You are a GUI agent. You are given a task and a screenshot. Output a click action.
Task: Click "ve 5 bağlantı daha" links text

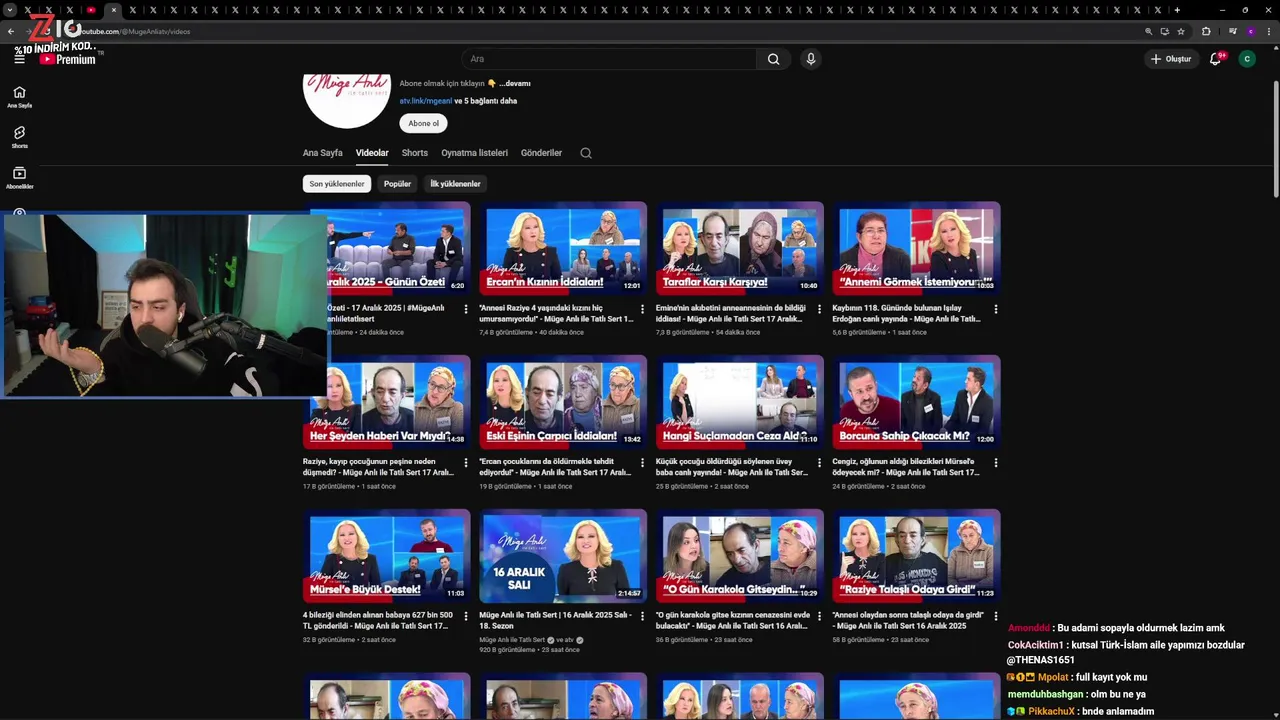(x=486, y=101)
